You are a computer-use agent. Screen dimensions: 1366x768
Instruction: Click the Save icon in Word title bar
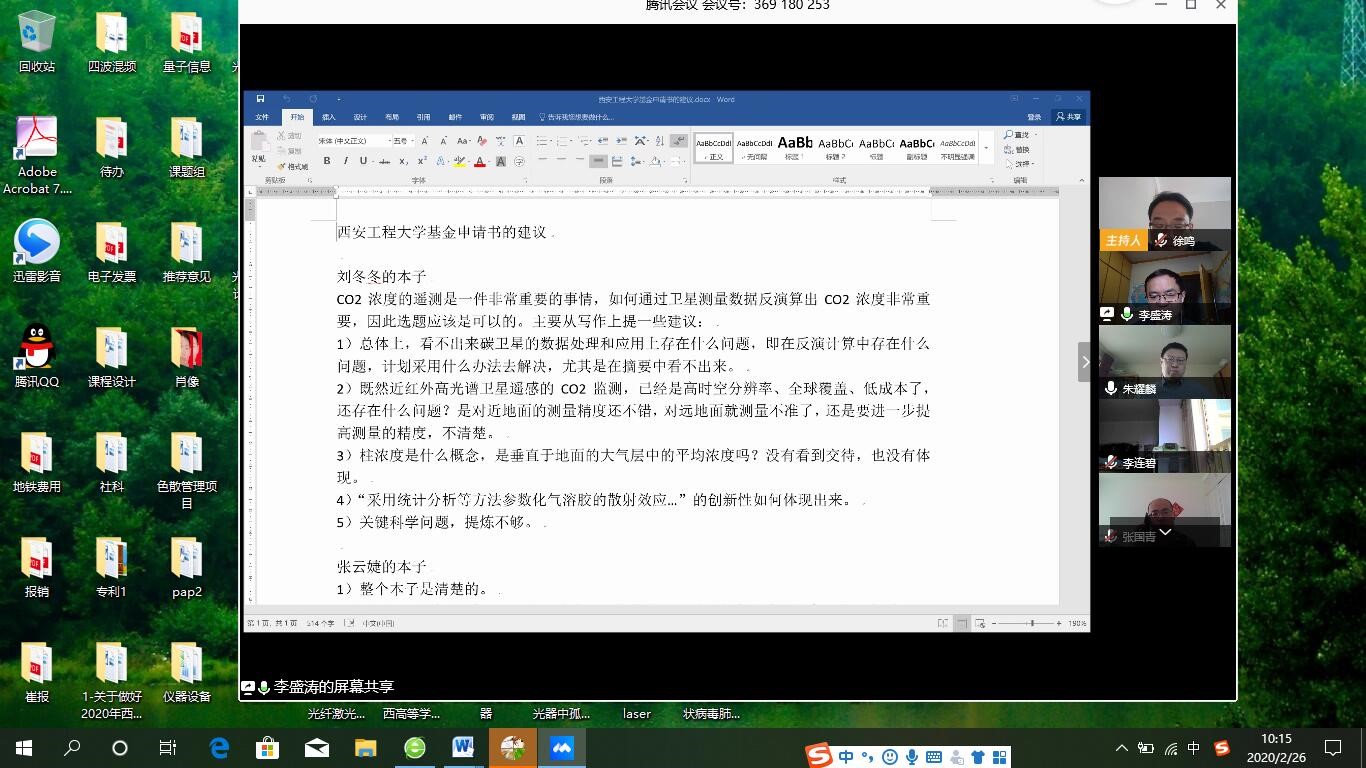click(261, 99)
